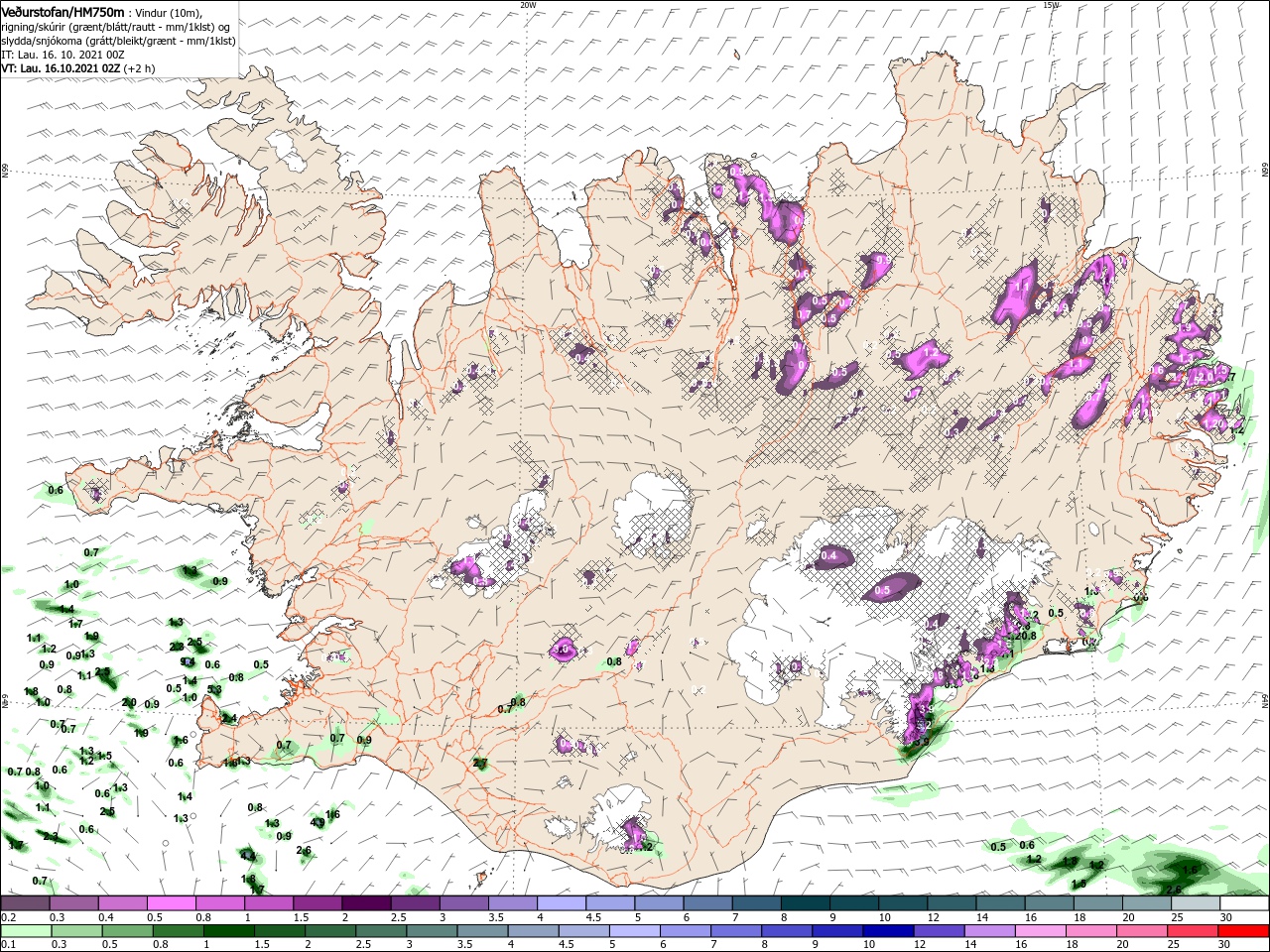The height and width of the screenshot is (952, 1270).
Task: Click the dark navy 10–12 swatch in rain legend
Action: tap(887, 931)
